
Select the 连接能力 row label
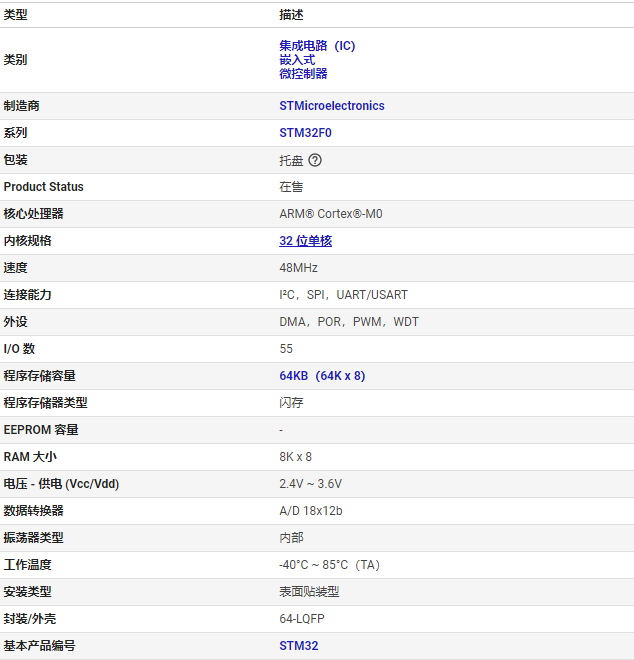click(27, 295)
